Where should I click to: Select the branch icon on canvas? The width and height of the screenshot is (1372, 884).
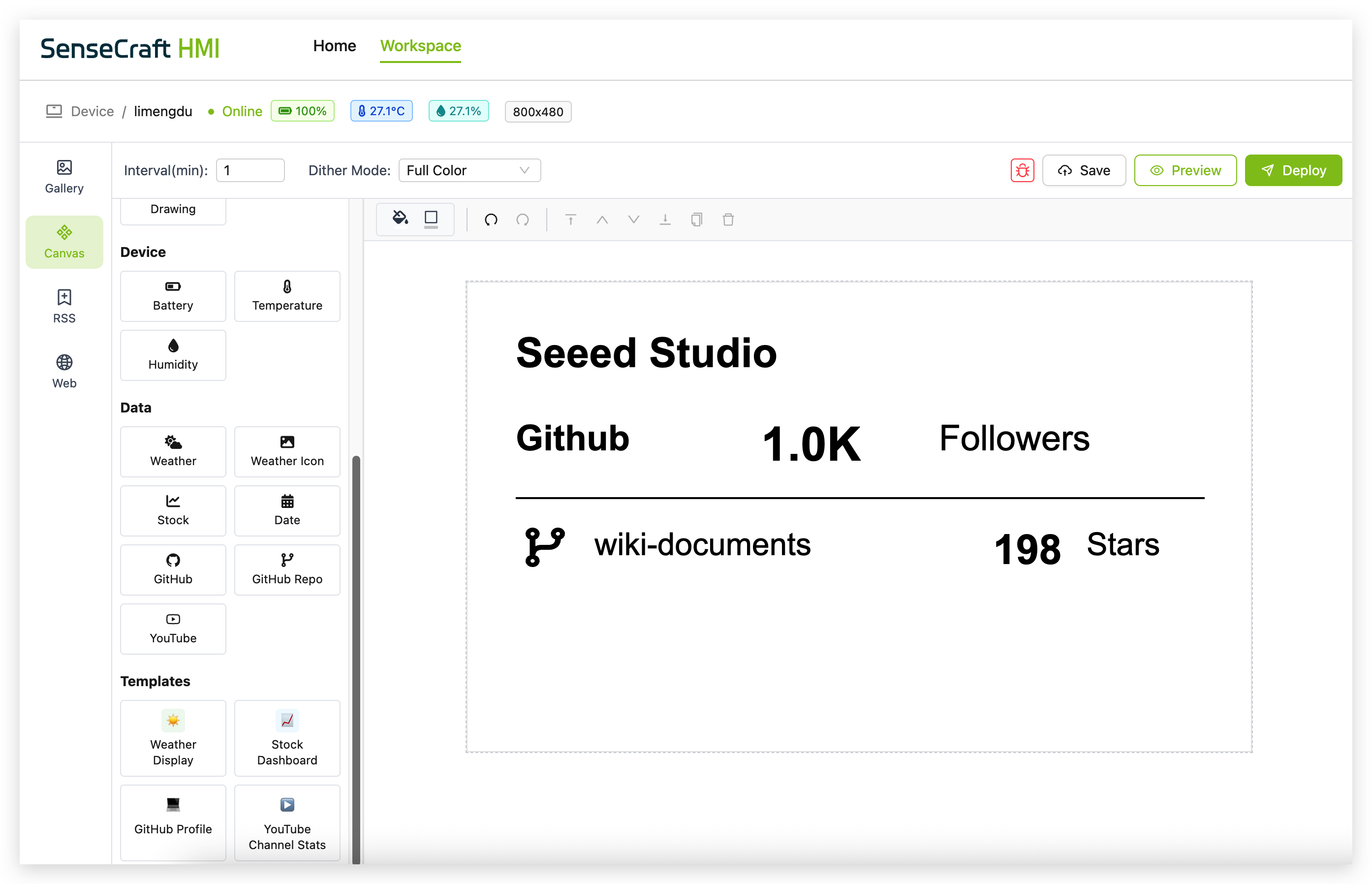coord(545,548)
